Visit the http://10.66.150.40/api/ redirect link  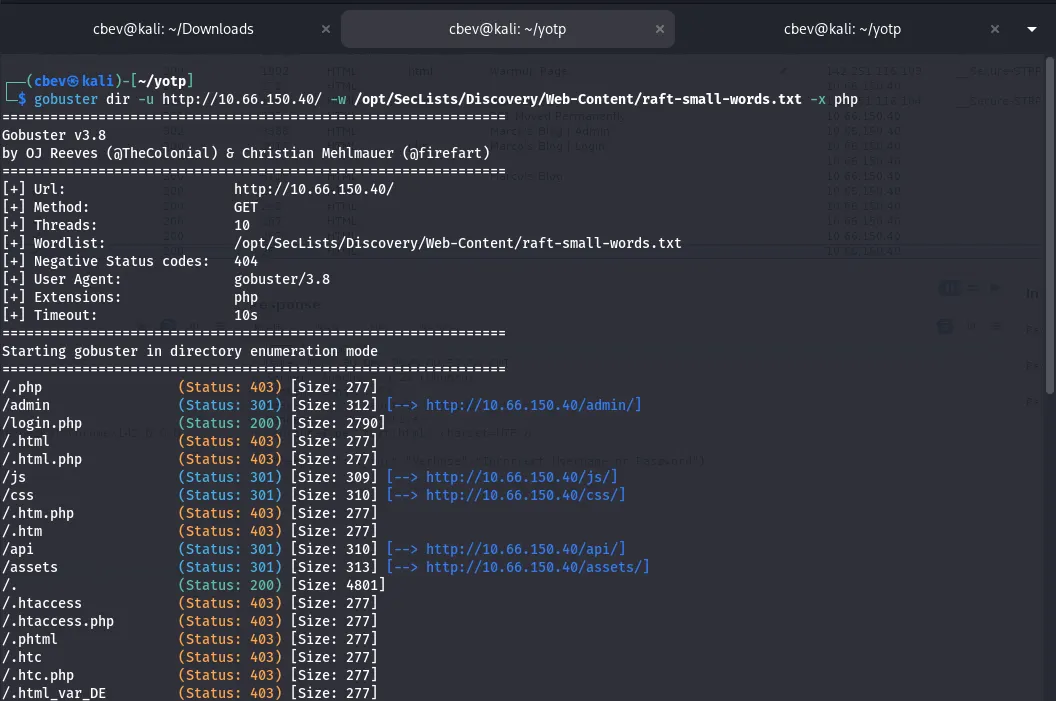(x=525, y=549)
